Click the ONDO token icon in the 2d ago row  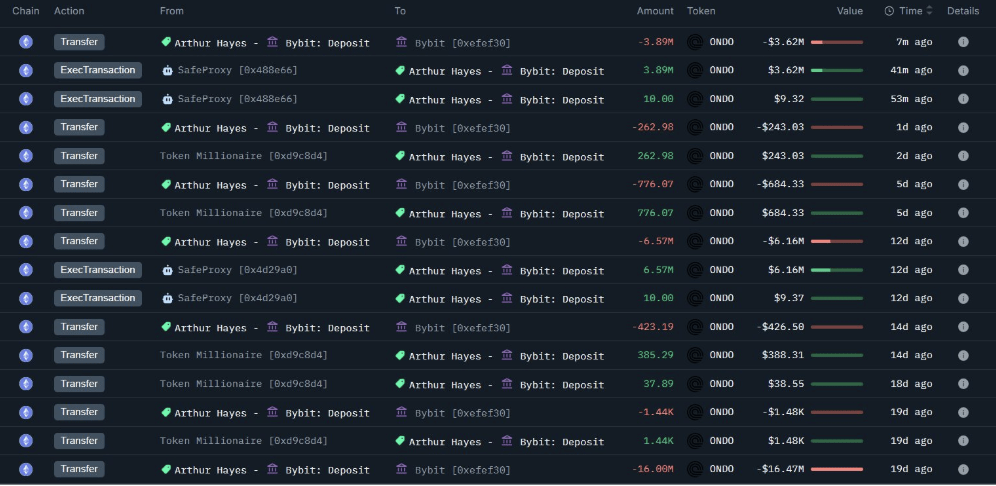[x=694, y=156]
